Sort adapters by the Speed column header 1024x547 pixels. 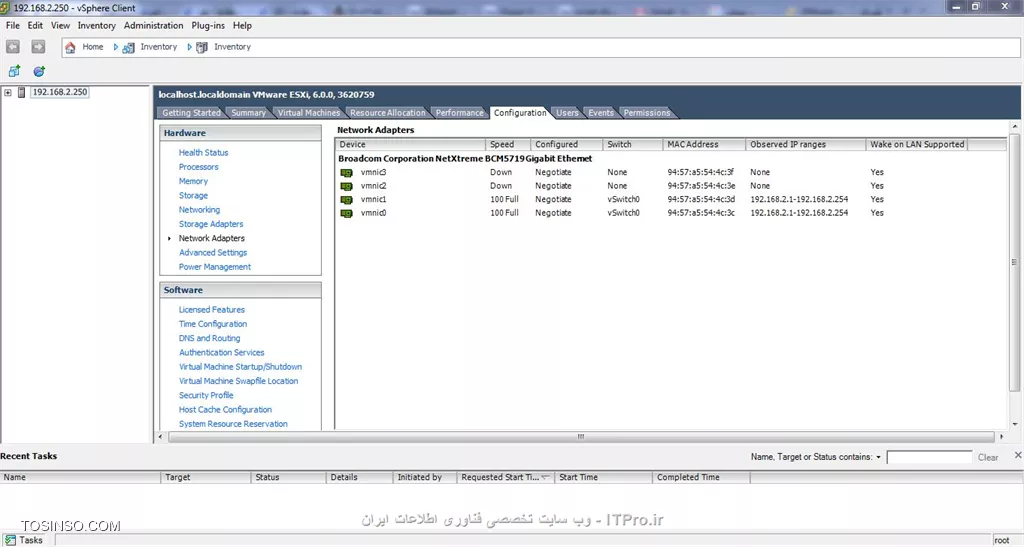(x=507, y=144)
